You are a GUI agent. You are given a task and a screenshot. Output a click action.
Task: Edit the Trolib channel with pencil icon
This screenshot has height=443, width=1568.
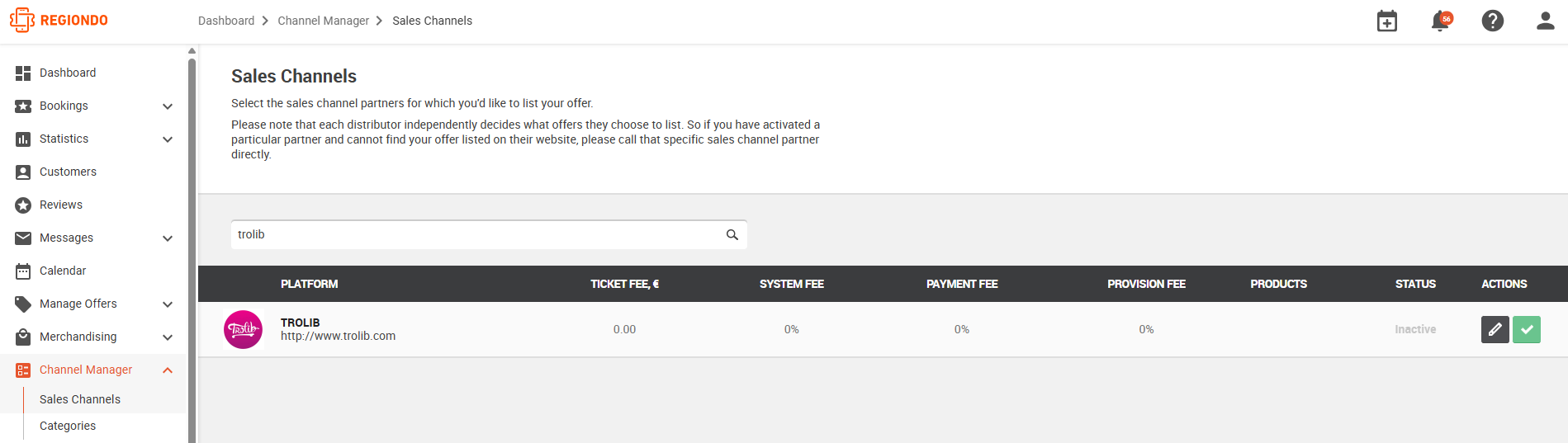(x=1495, y=329)
